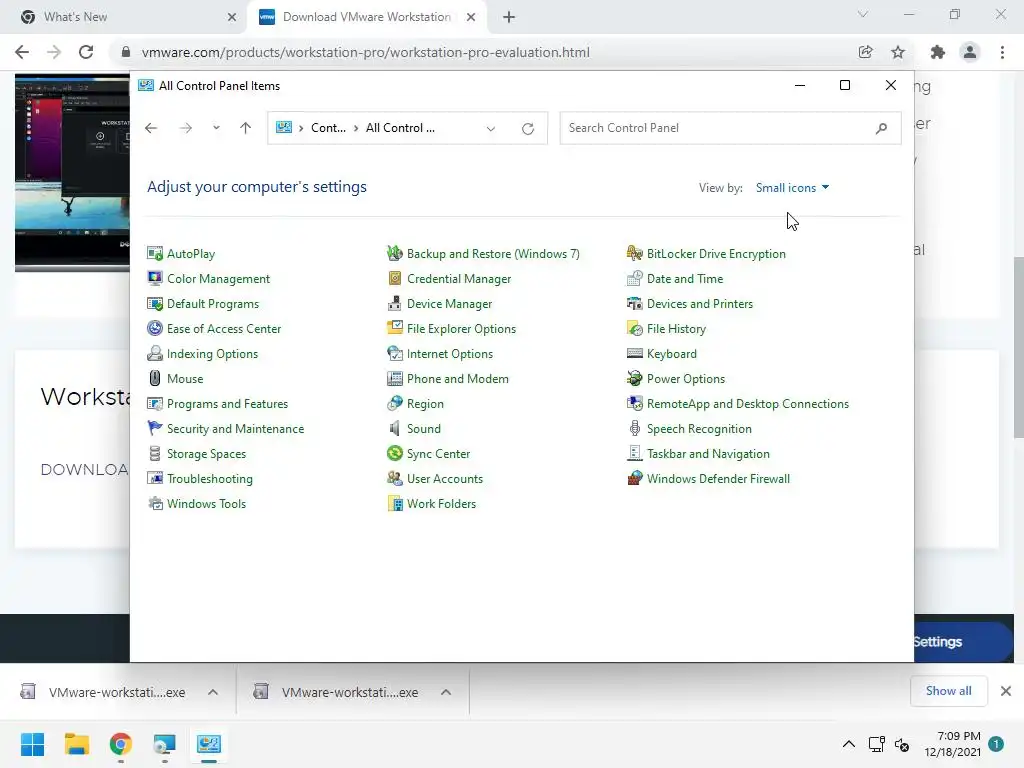The image size is (1024, 768).
Task: Open the Speech Recognition link
Action: tap(699, 428)
